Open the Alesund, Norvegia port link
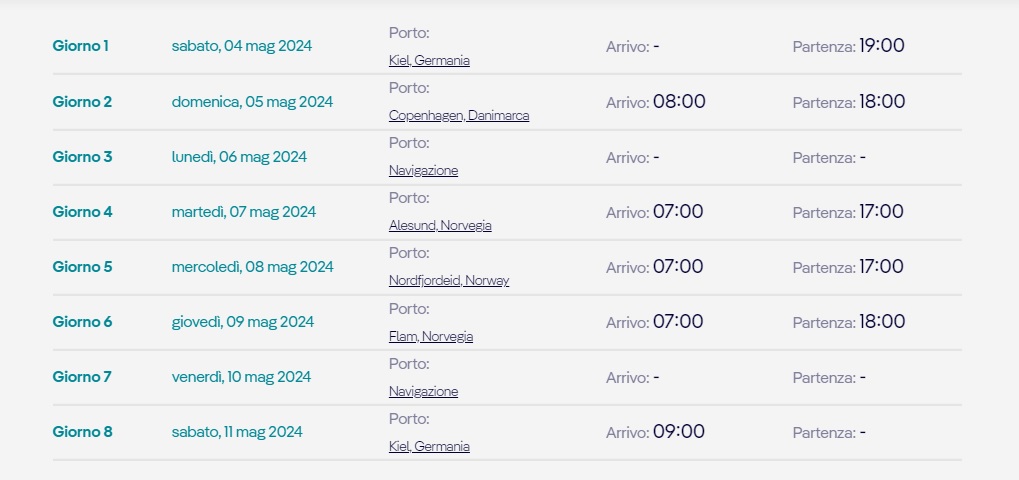 (x=440, y=225)
